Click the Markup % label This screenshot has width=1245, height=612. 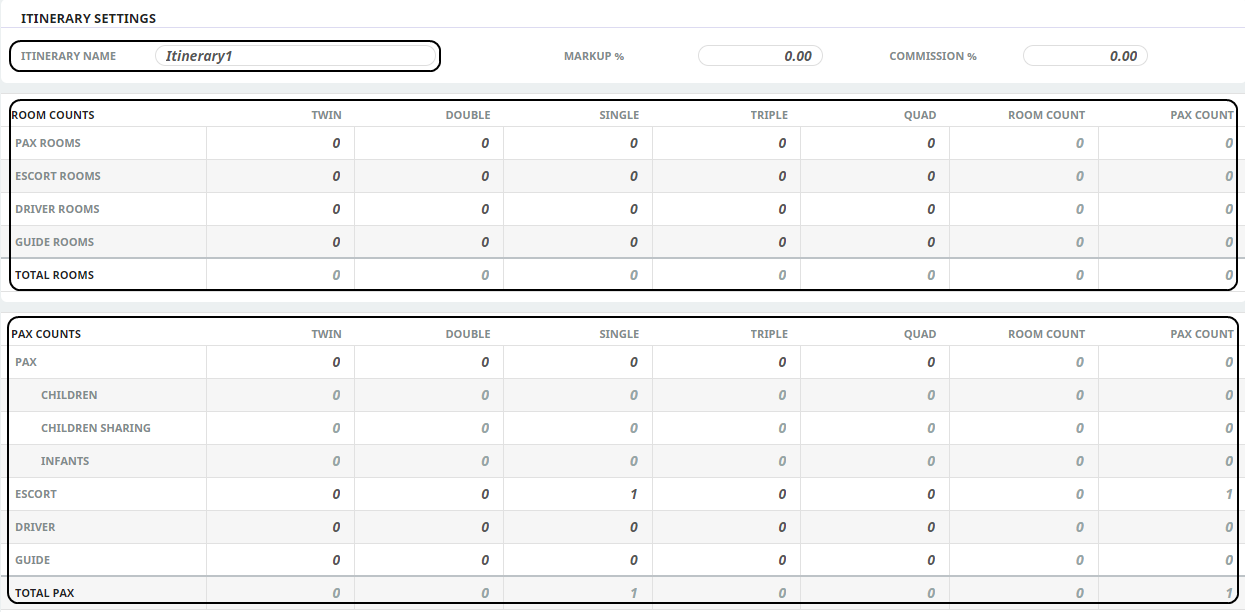(594, 56)
